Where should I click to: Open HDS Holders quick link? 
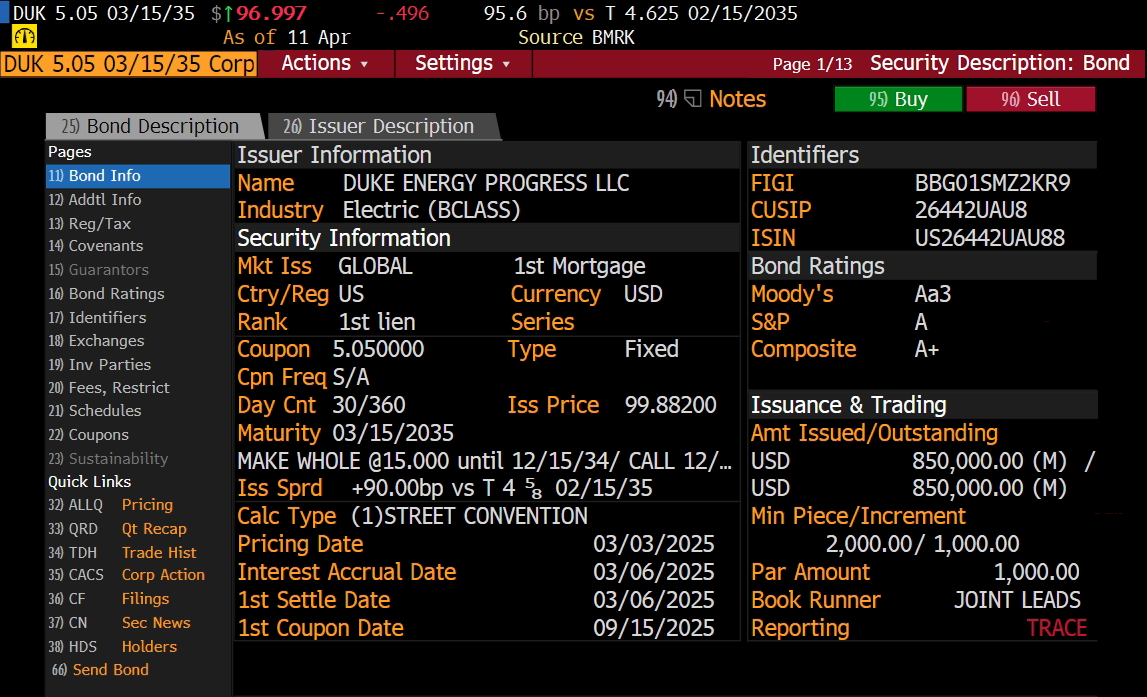point(113,647)
